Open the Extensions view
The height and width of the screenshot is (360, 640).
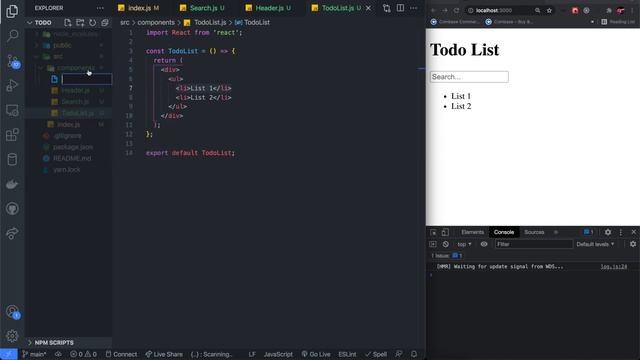[12, 135]
